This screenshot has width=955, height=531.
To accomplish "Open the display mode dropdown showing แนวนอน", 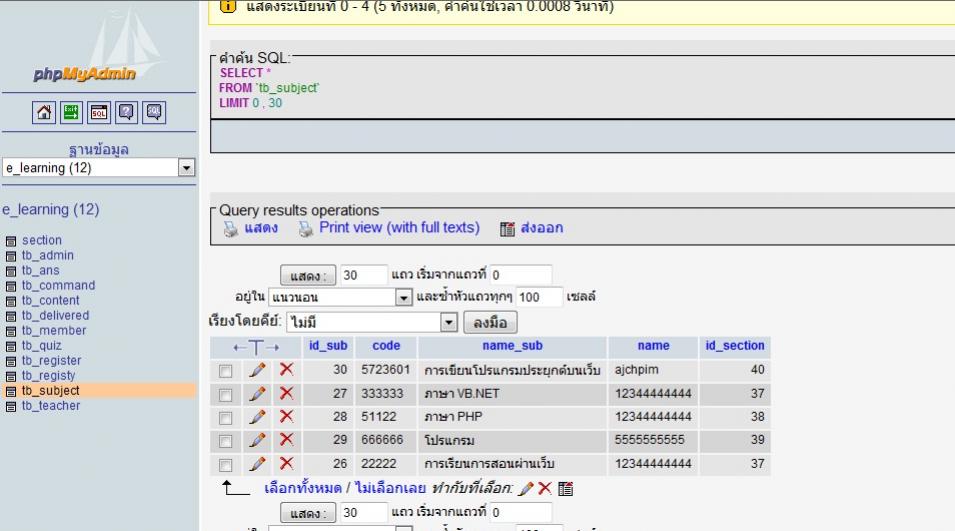I will coord(340,297).
